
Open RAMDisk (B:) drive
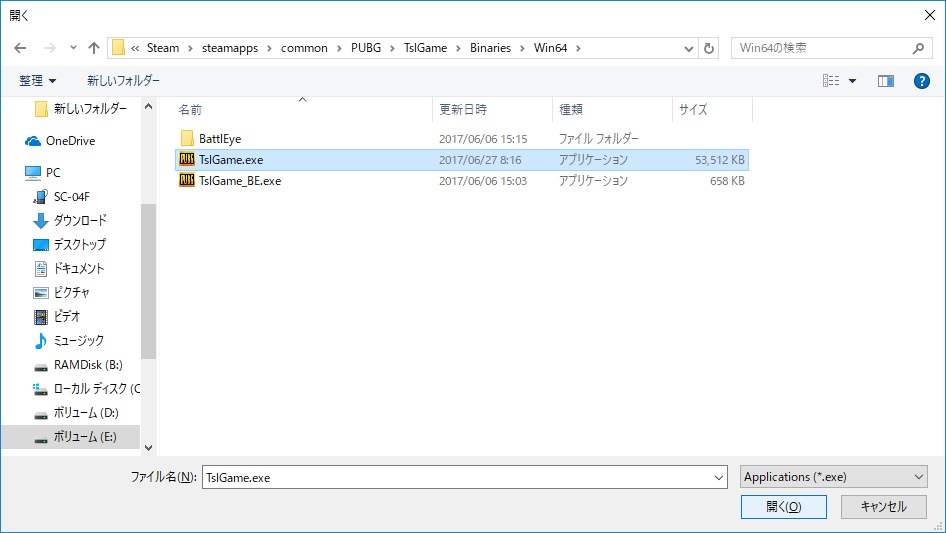point(87,365)
